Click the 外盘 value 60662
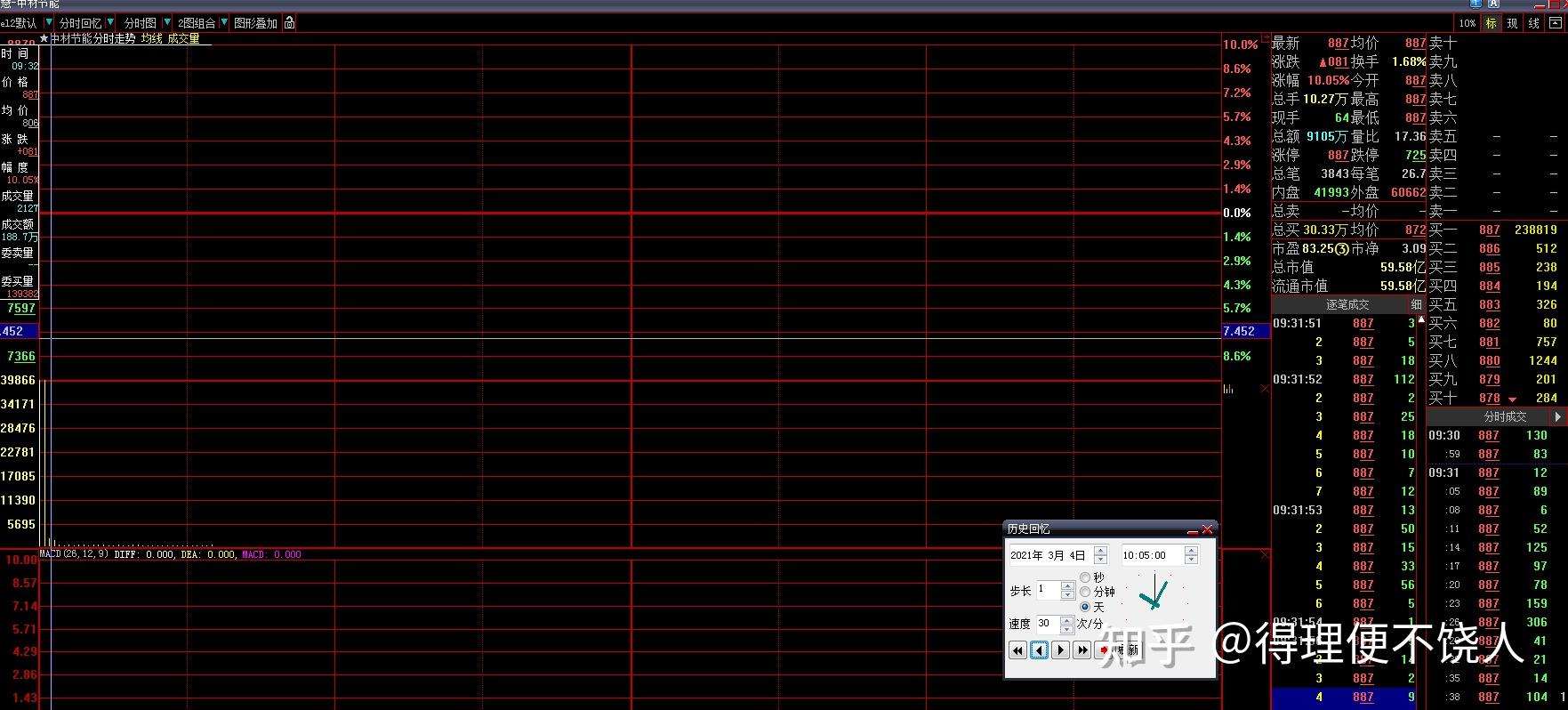Viewport: 1568px width, 710px height. point(1408,192)
